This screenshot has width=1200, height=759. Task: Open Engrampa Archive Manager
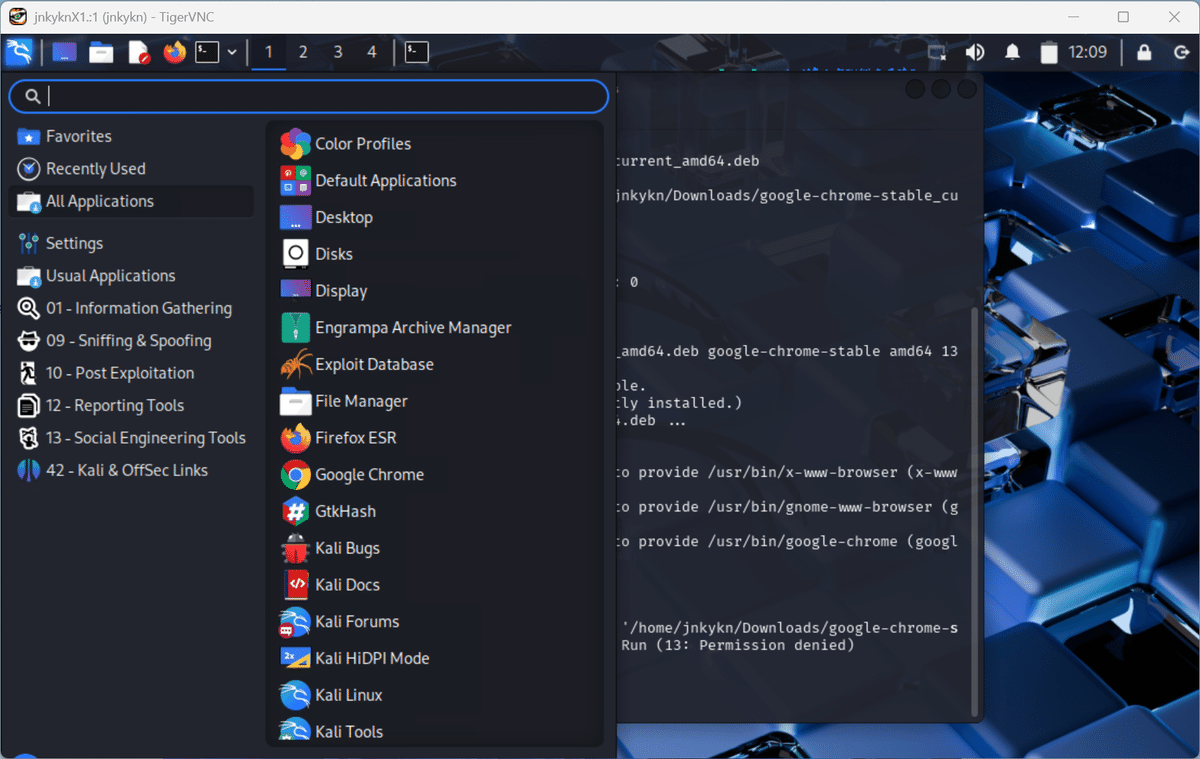click(413, 327)
